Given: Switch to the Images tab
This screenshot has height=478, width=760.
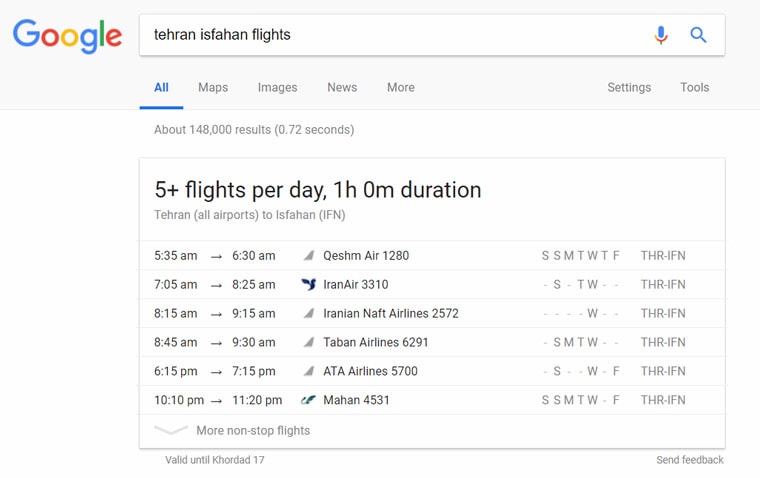Looking at the screenshot, I should point(277,87).
